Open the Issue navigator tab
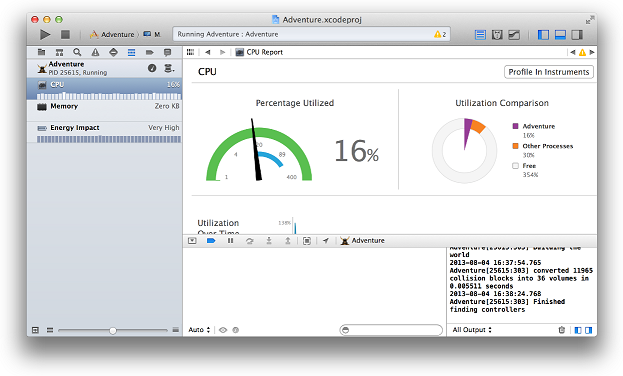The image size is (623, 376). (x=95, y=52)
